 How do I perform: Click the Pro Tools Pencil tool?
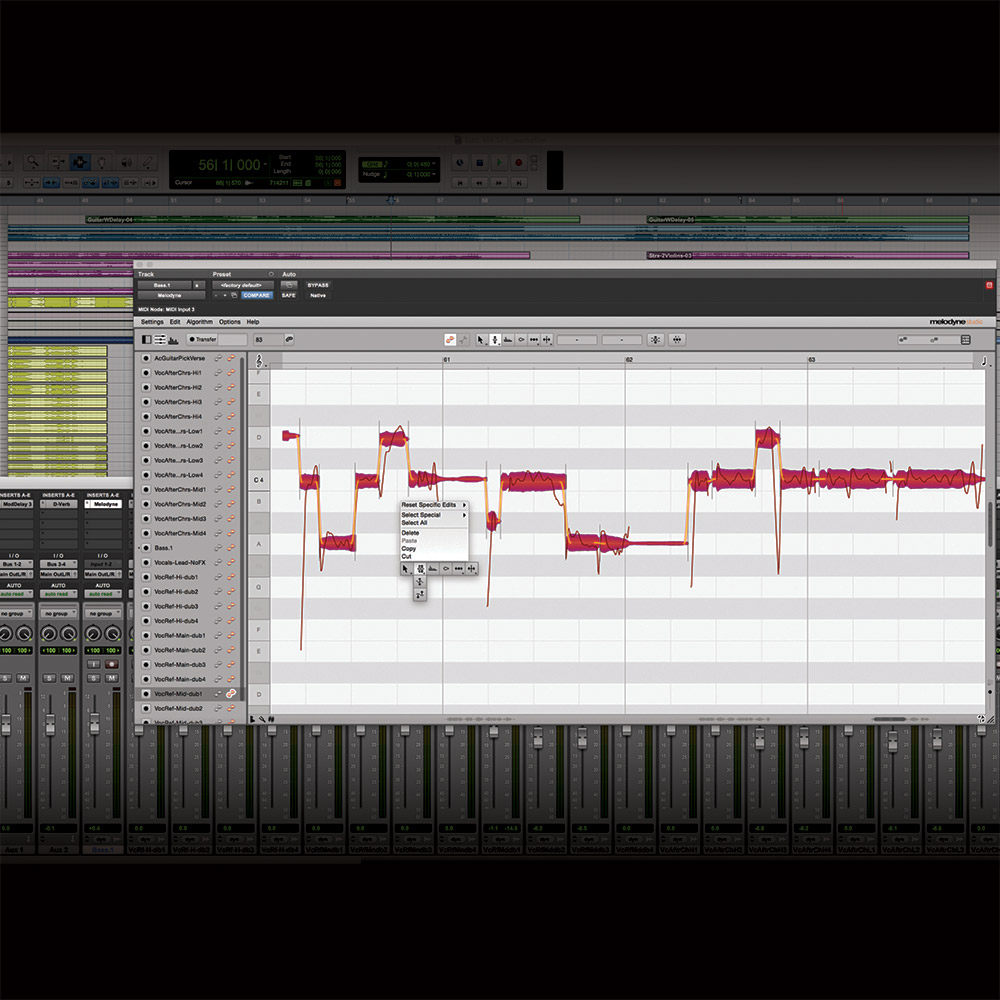point(147,162)
